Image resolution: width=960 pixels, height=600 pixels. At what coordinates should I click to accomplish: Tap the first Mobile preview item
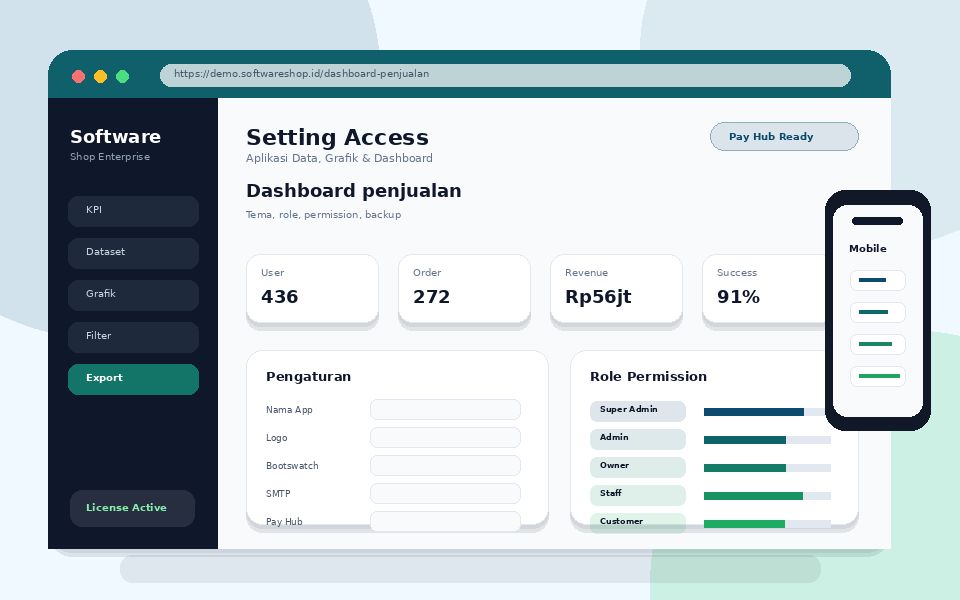pyautogui.click(x=877, y=280)
